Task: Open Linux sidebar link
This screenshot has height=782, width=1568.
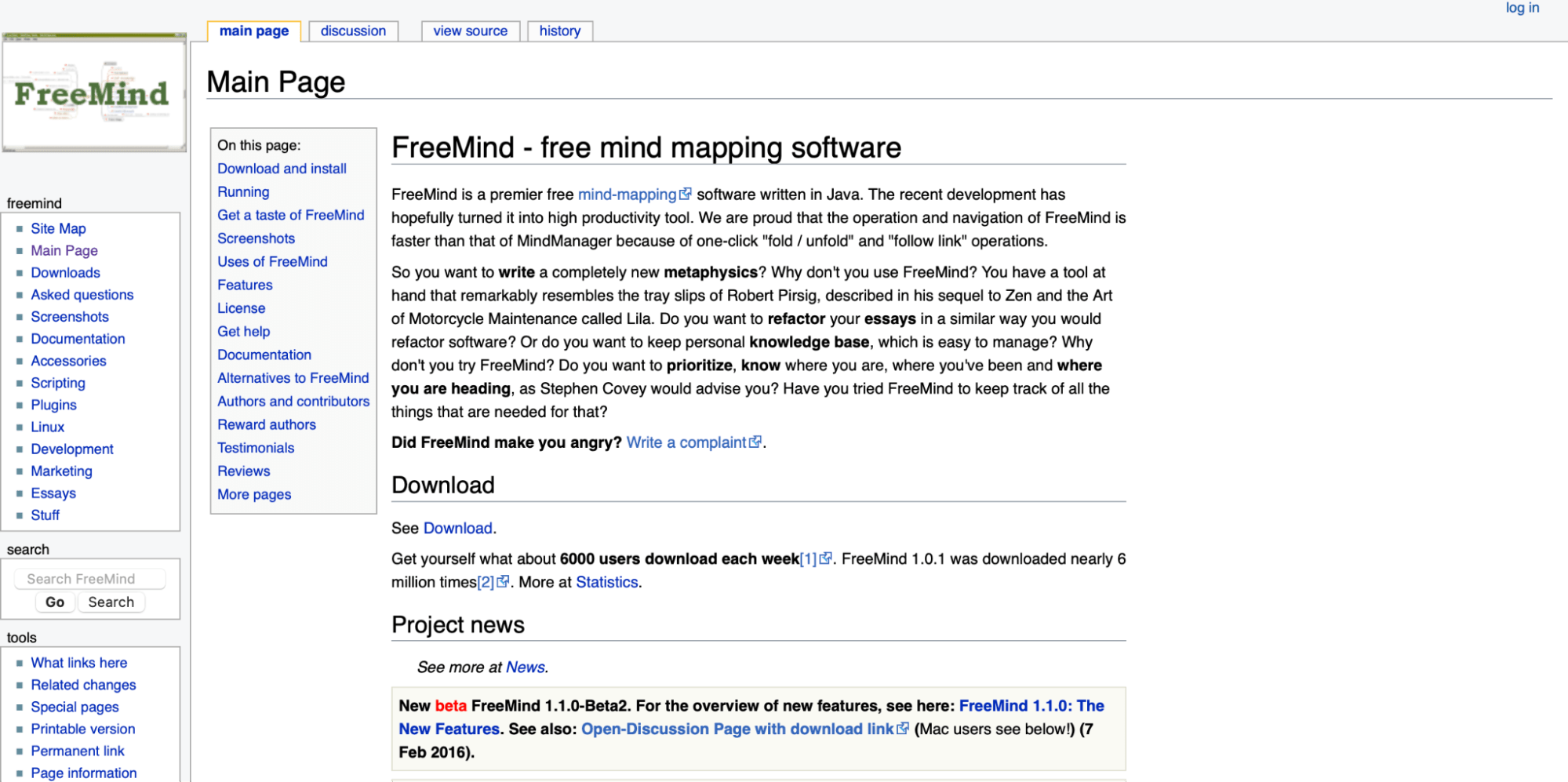Action: coord(48,427)
